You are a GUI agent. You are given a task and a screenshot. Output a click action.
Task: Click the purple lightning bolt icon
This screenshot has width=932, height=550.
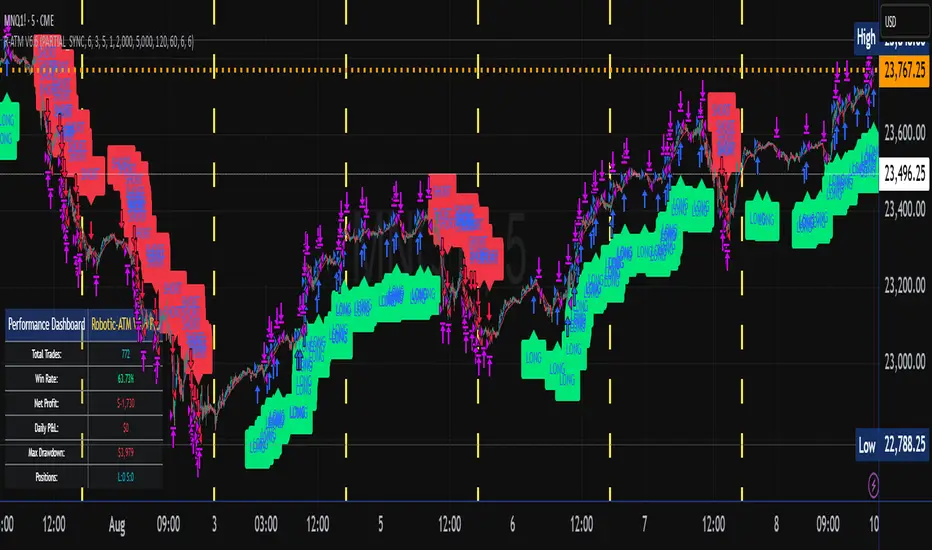click(873, 485)
